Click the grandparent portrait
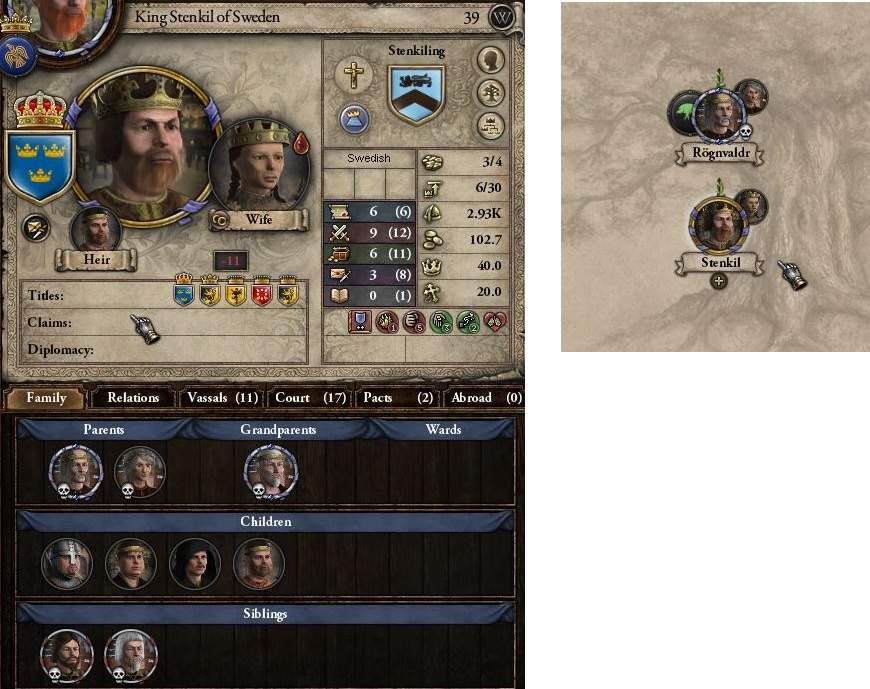 click(271, 472)
